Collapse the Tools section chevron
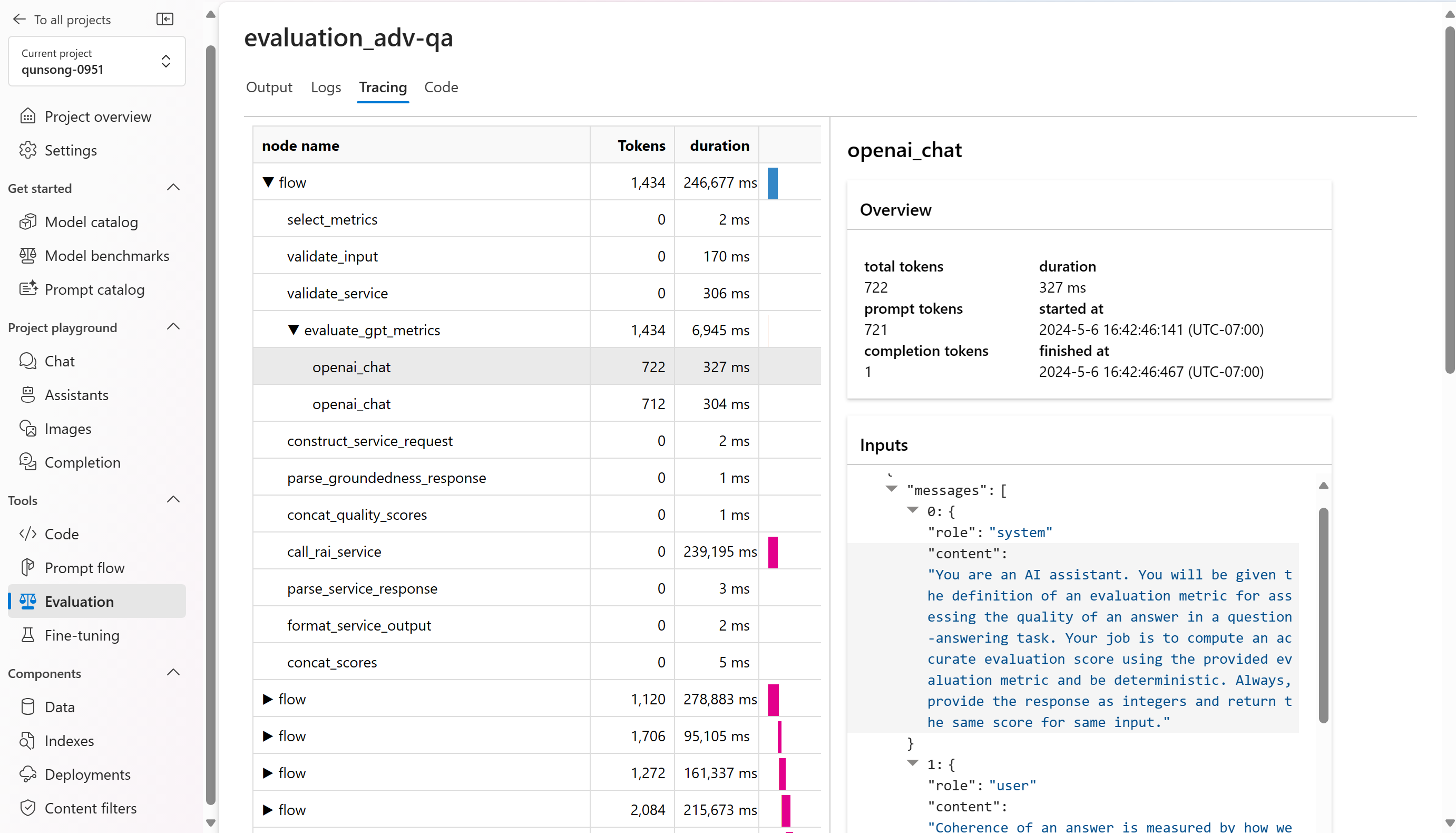The width and height of the screenshot is (1456, 833). click(173, 500)
